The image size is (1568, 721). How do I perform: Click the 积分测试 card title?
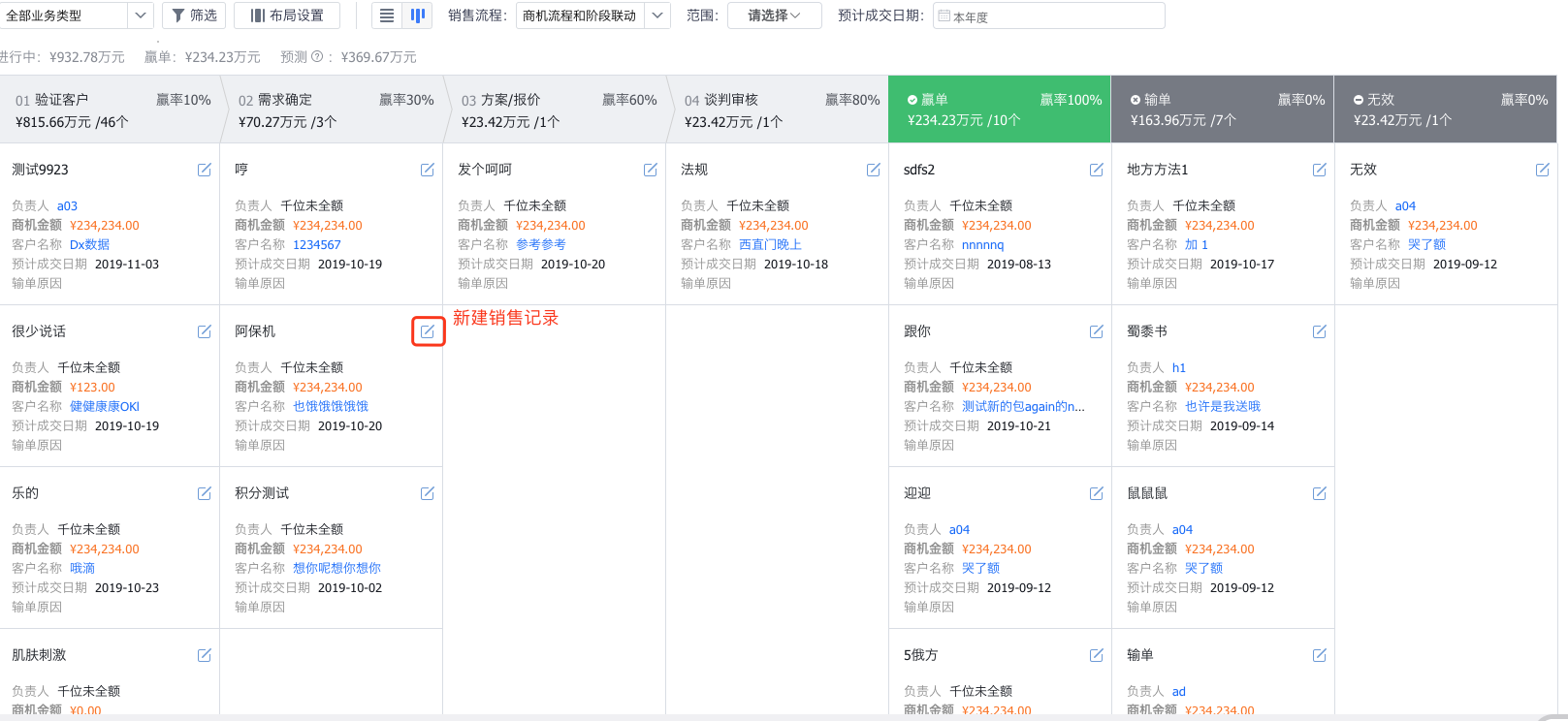coord(262,493)
